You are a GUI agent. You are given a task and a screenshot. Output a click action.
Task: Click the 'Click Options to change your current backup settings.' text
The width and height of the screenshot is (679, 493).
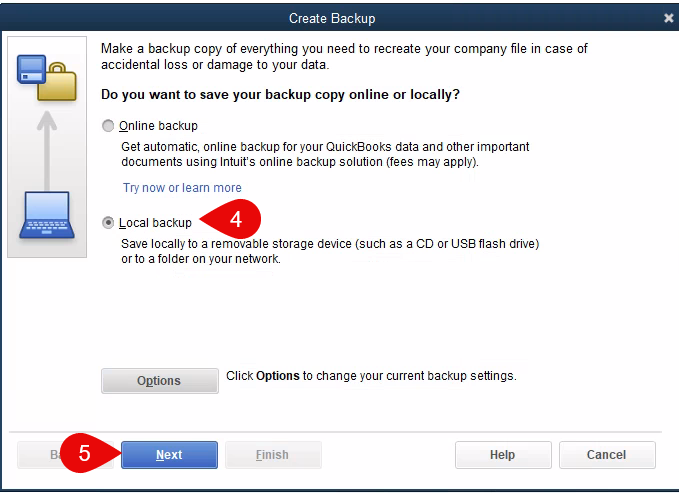[371, 376]
